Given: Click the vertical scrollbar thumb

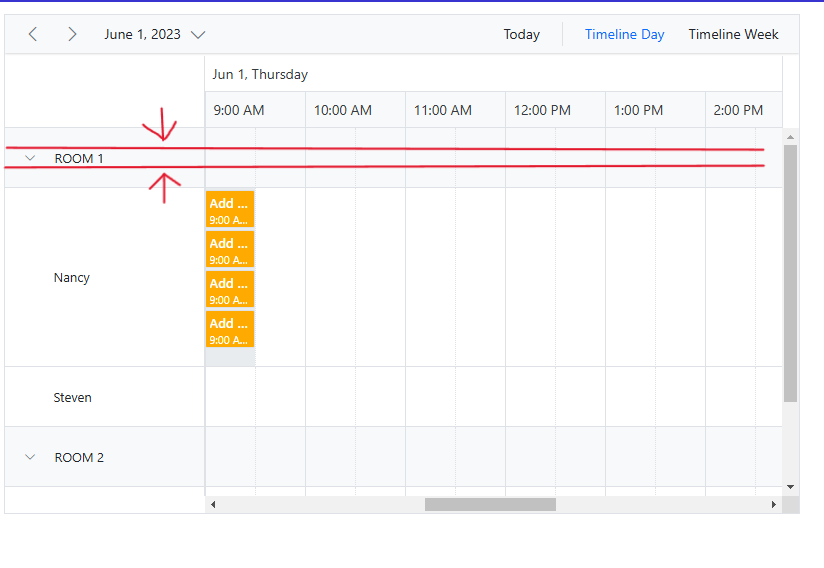Looking at the screenshot, I should pyautogui.click(x=791, y=272).
